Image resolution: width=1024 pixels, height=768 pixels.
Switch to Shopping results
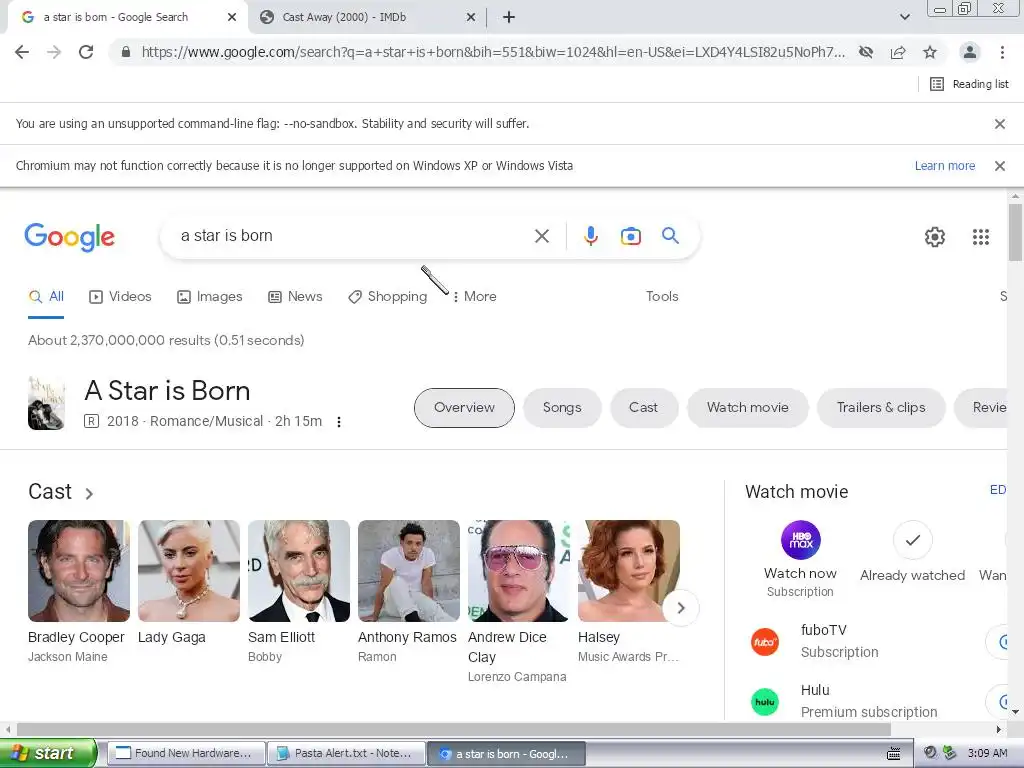(x=387, y=296)
